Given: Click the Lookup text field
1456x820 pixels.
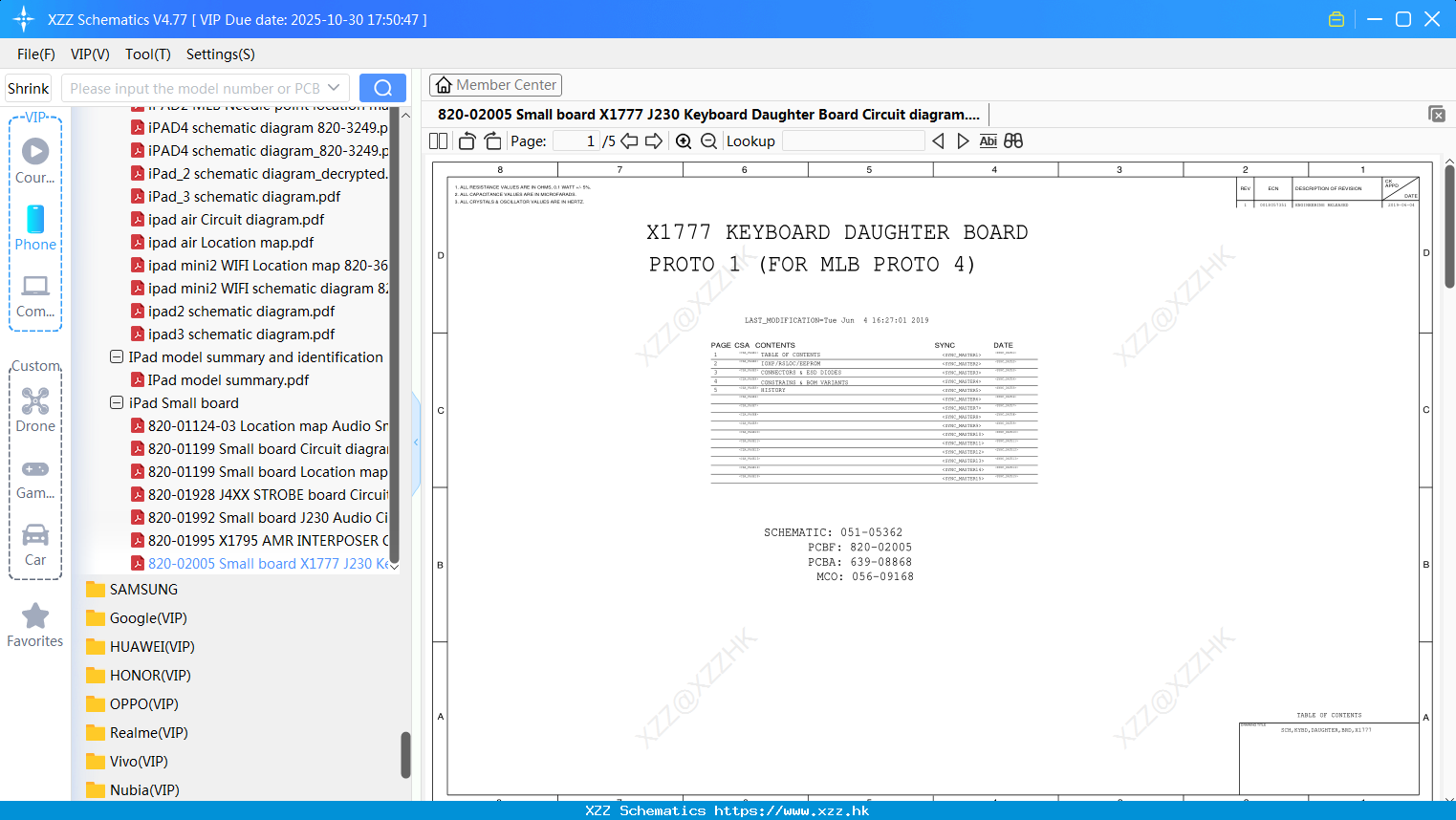Looking at the screenshot, I should [x=853, y=141].
